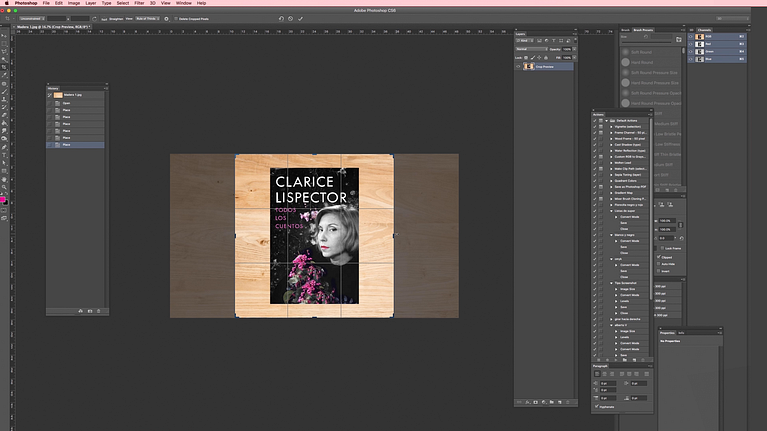Reset the crop box icon
This screenshot has height=431, width=767.
(x=279, y=18)
